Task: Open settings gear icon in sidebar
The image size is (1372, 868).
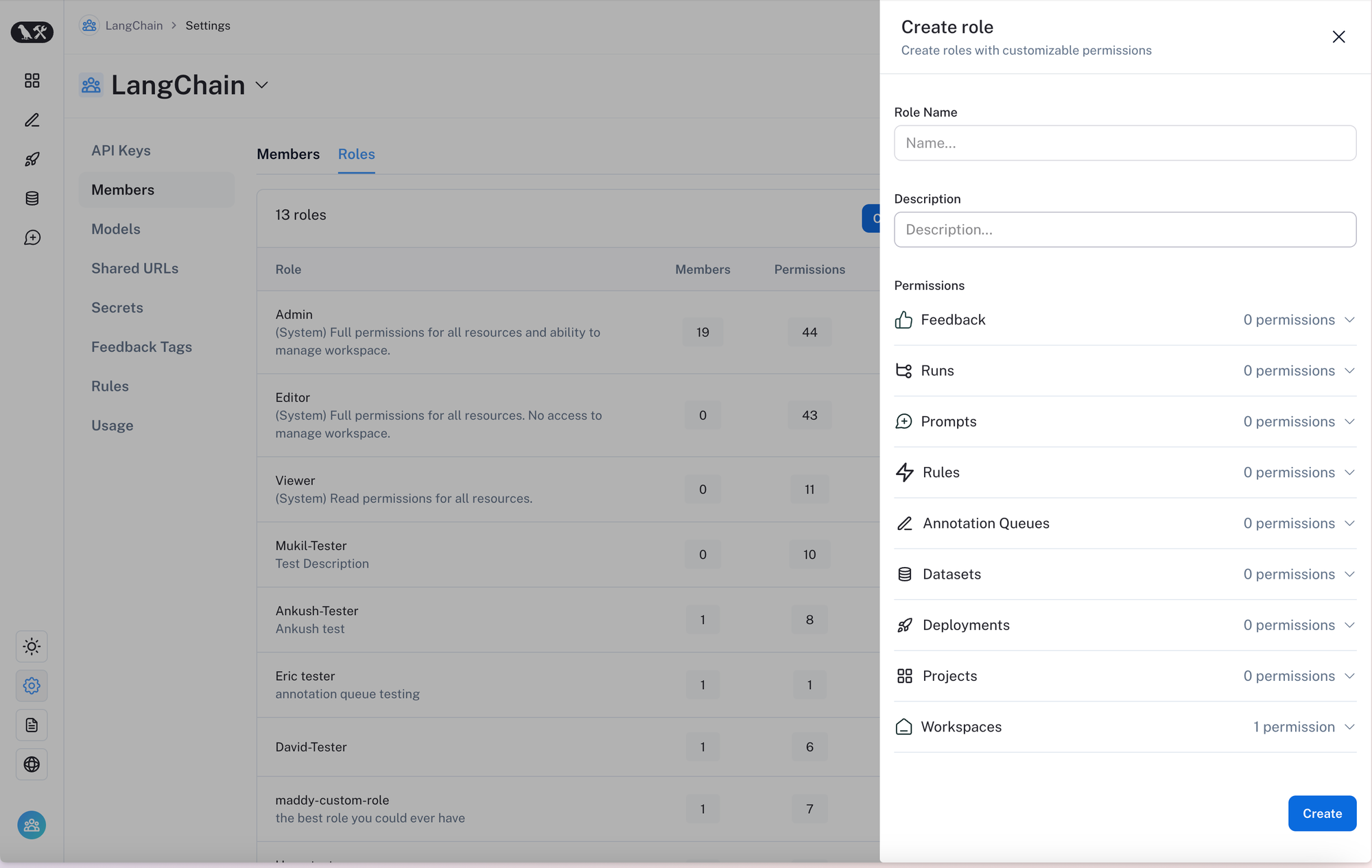Action: pos(32,686)
